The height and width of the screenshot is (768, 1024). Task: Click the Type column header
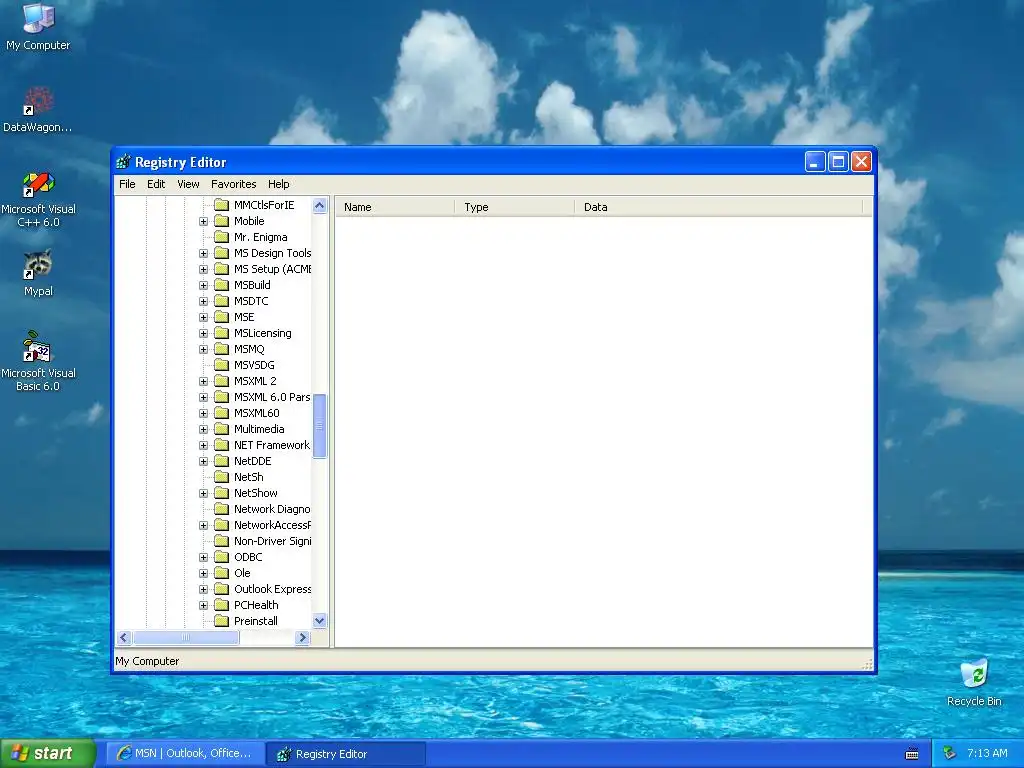tap(515, 207)
